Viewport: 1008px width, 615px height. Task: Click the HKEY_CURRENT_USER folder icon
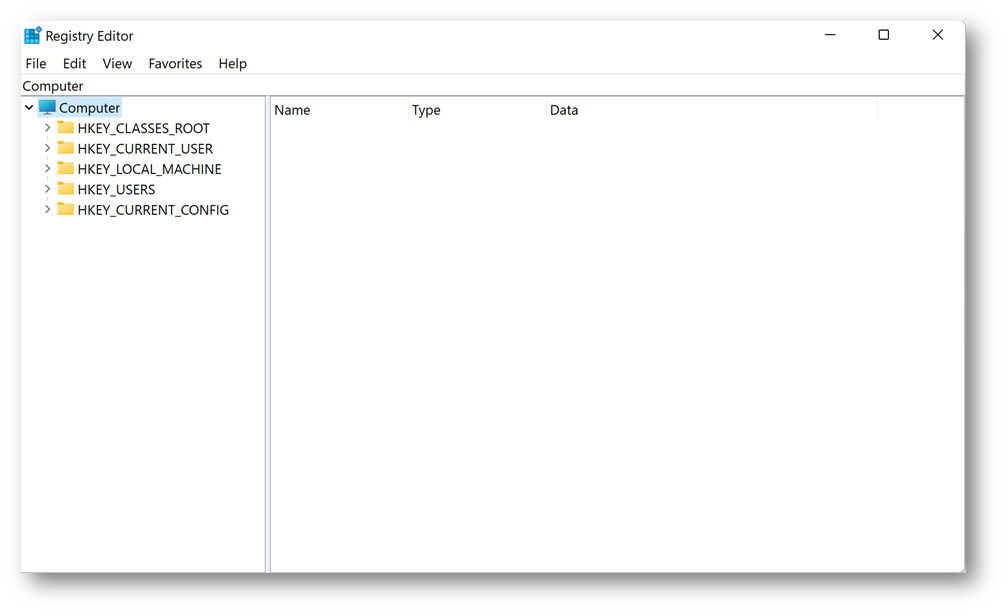tap(66, 148)
